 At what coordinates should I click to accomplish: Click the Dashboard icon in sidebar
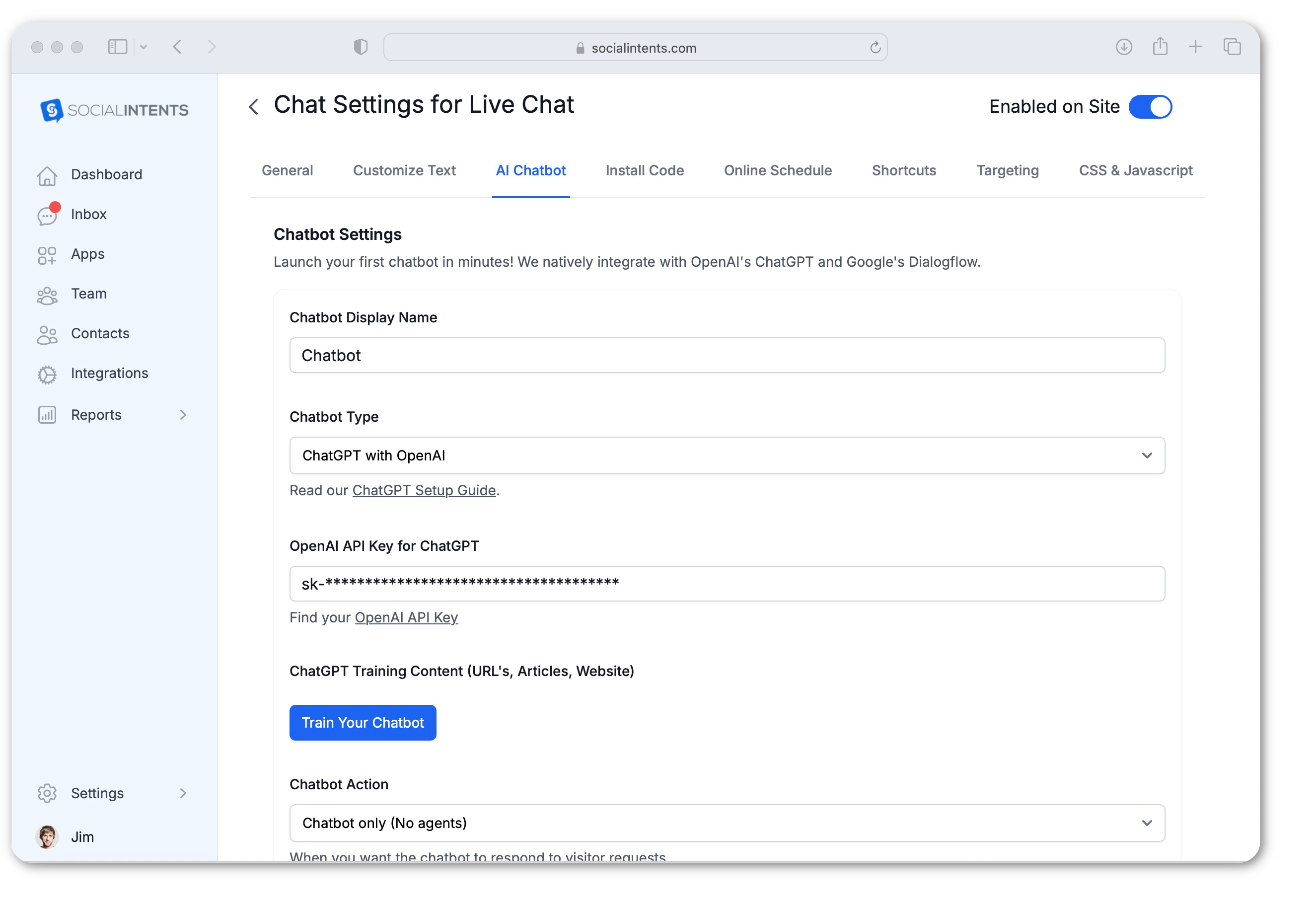tap(47, 174)
